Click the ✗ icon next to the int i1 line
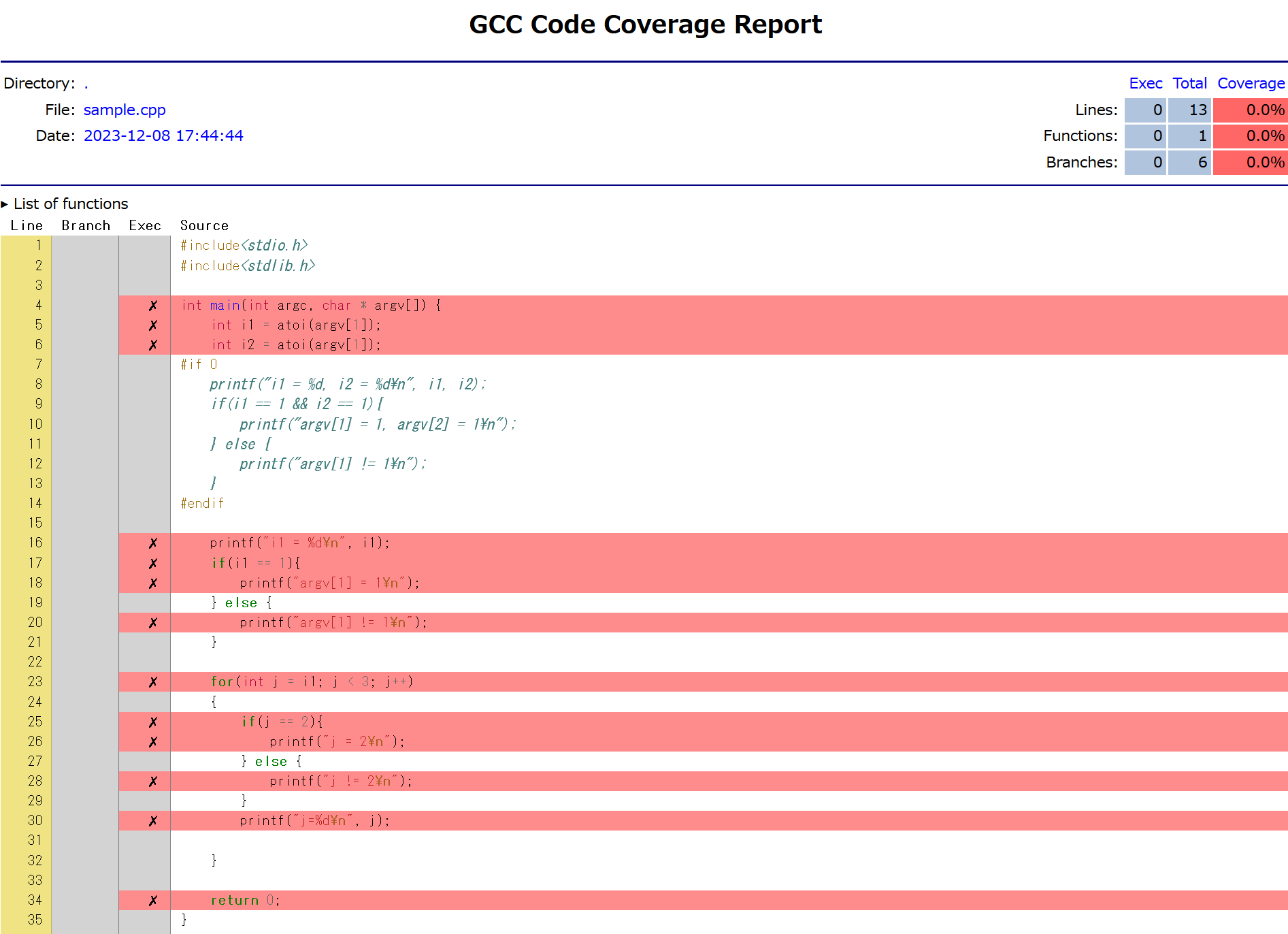Viewport: 1288px width, 934px height. tap(153, 325)
